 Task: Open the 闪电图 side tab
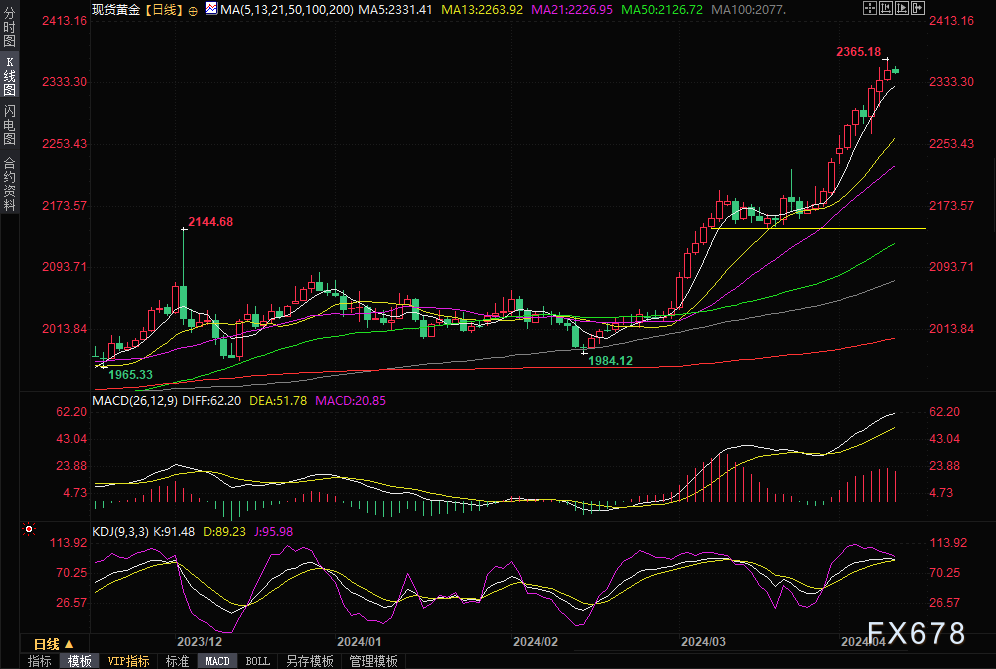coord(9,125)
